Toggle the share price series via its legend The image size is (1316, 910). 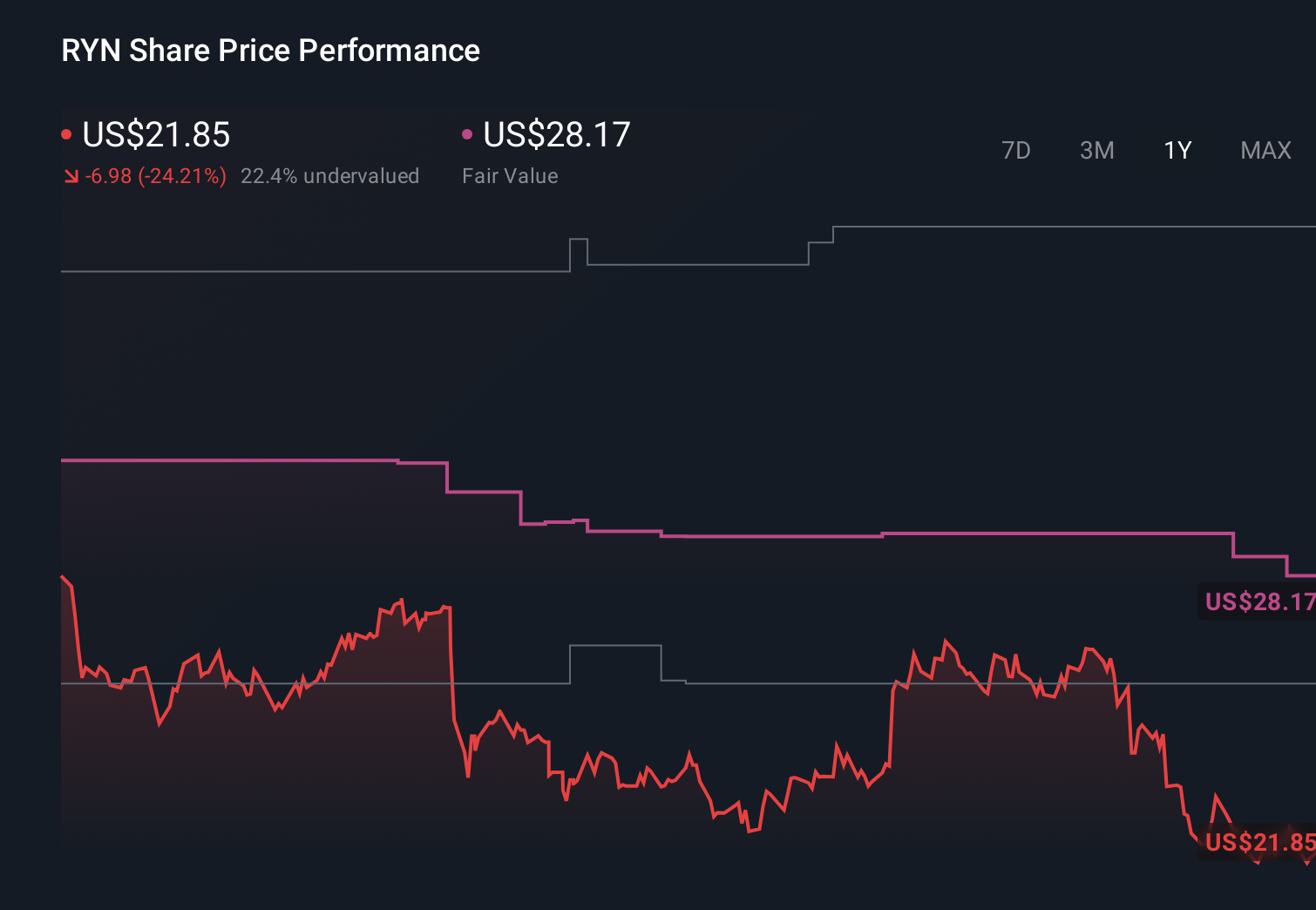click(66, 133)
